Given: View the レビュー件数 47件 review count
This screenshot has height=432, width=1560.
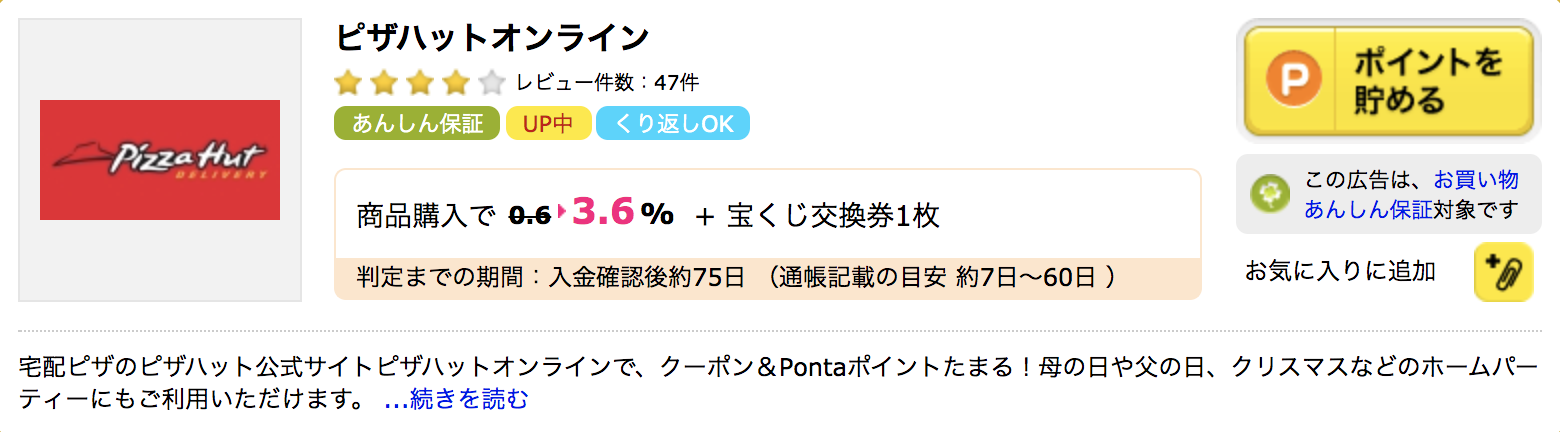Looking at the screenshot, I should [x=607, y=82].
